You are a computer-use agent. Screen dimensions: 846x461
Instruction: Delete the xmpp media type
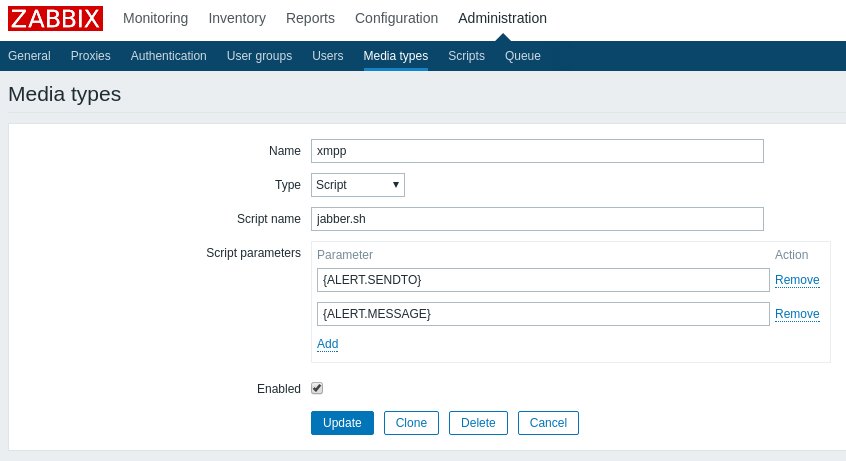coord(478,423)
